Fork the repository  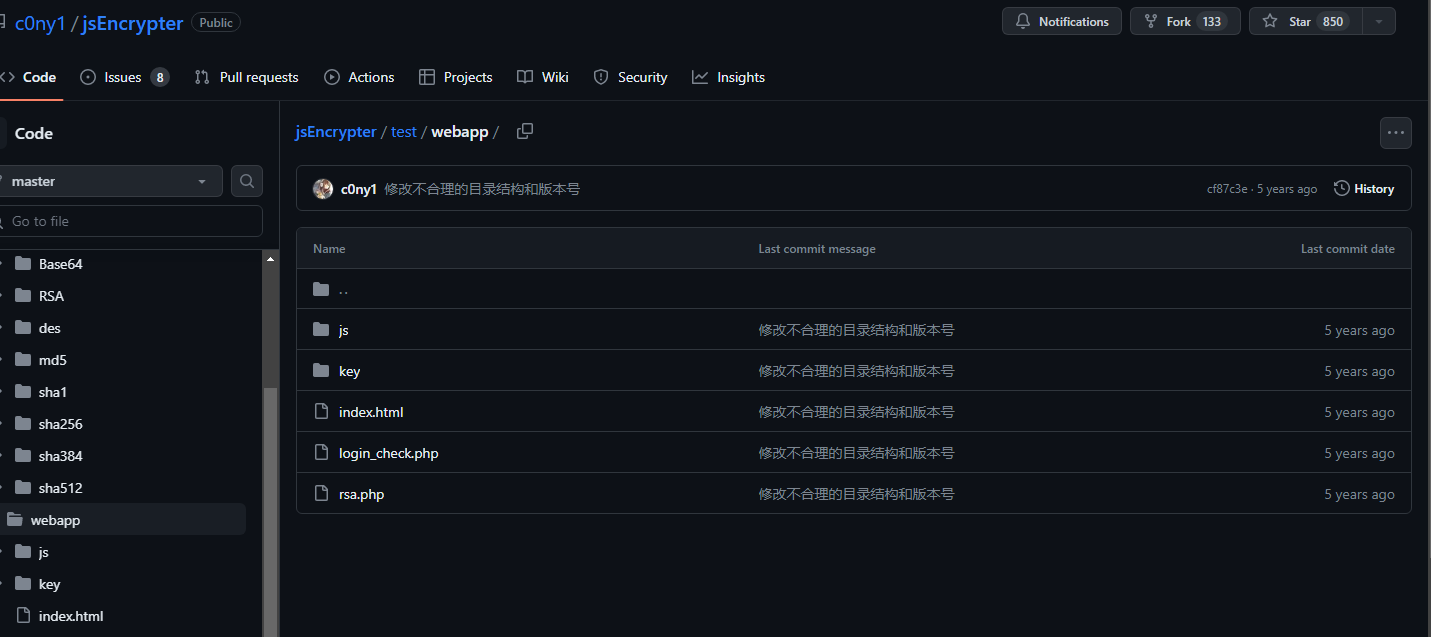pyautogui.click(x=1185, y=21)
